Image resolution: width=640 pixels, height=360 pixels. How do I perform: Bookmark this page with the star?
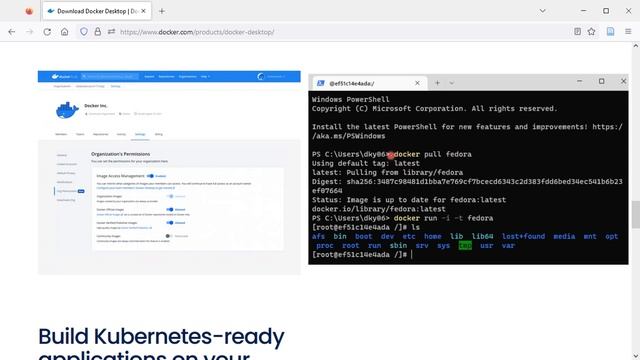coord(591,31)
